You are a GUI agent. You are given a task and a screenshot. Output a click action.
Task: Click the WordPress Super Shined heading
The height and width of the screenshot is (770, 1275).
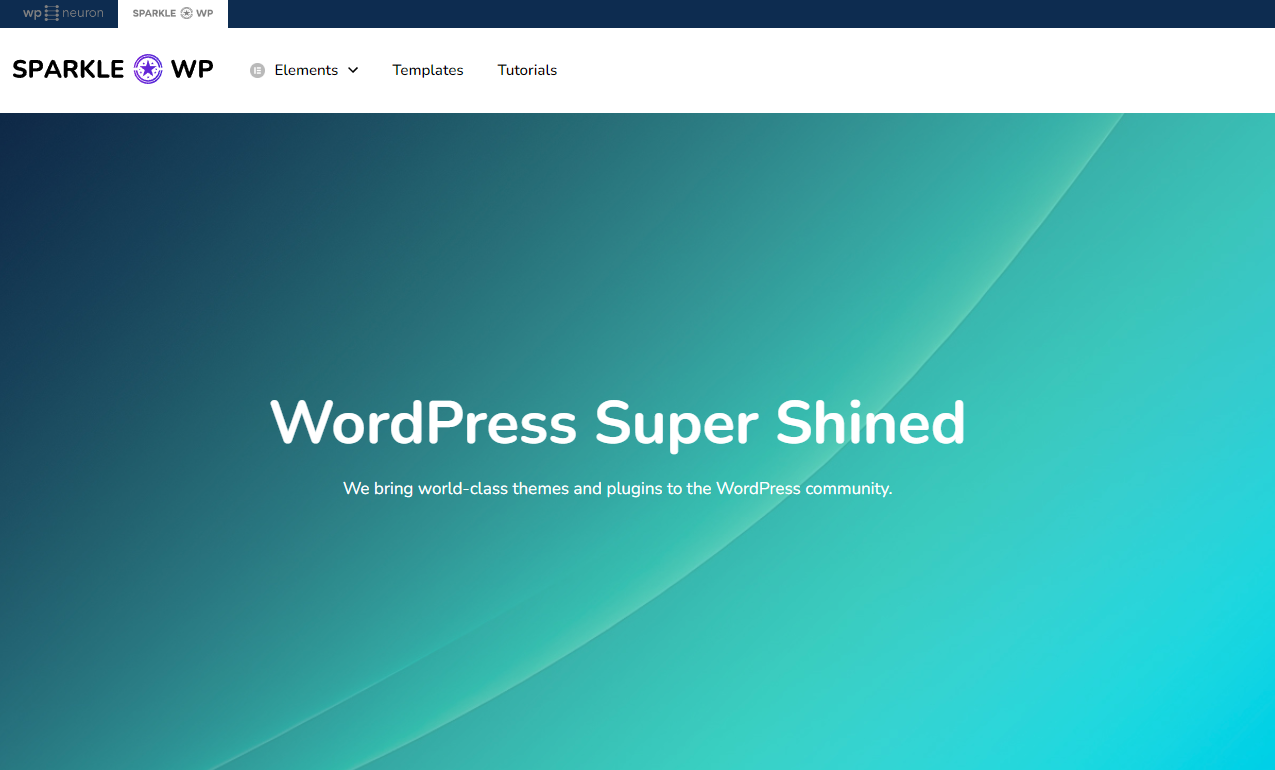(x=617, y=423)
